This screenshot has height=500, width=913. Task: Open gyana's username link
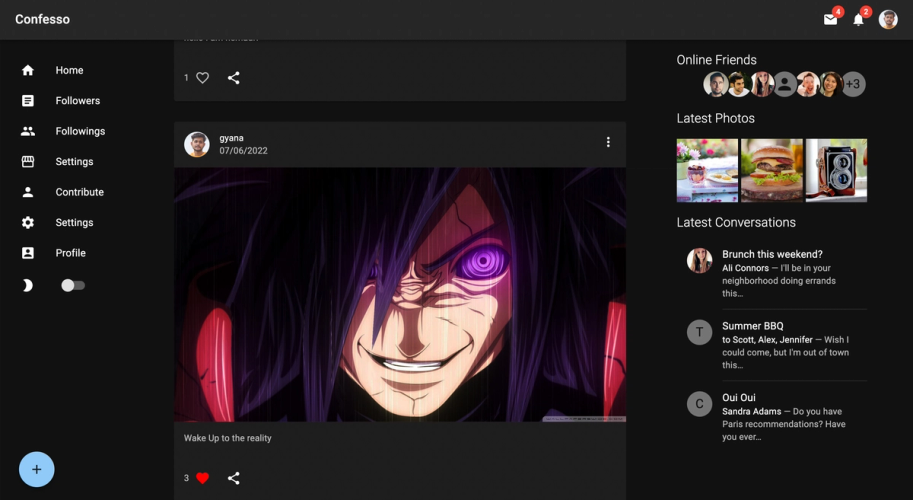click(231, 138)
